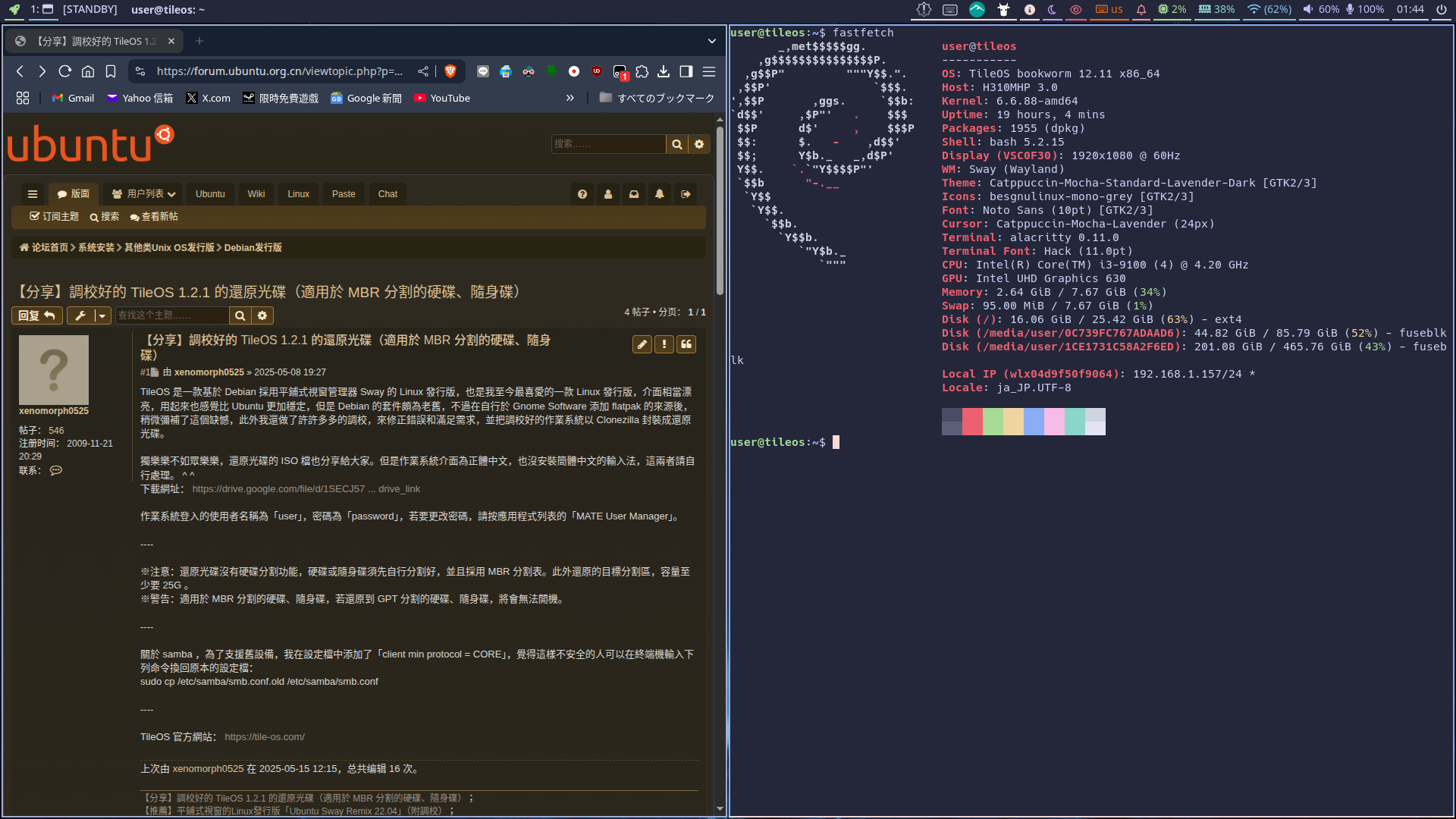Open the red record-dot extension
Screen dimensions: 1456x819
click(x=574, y=71)
